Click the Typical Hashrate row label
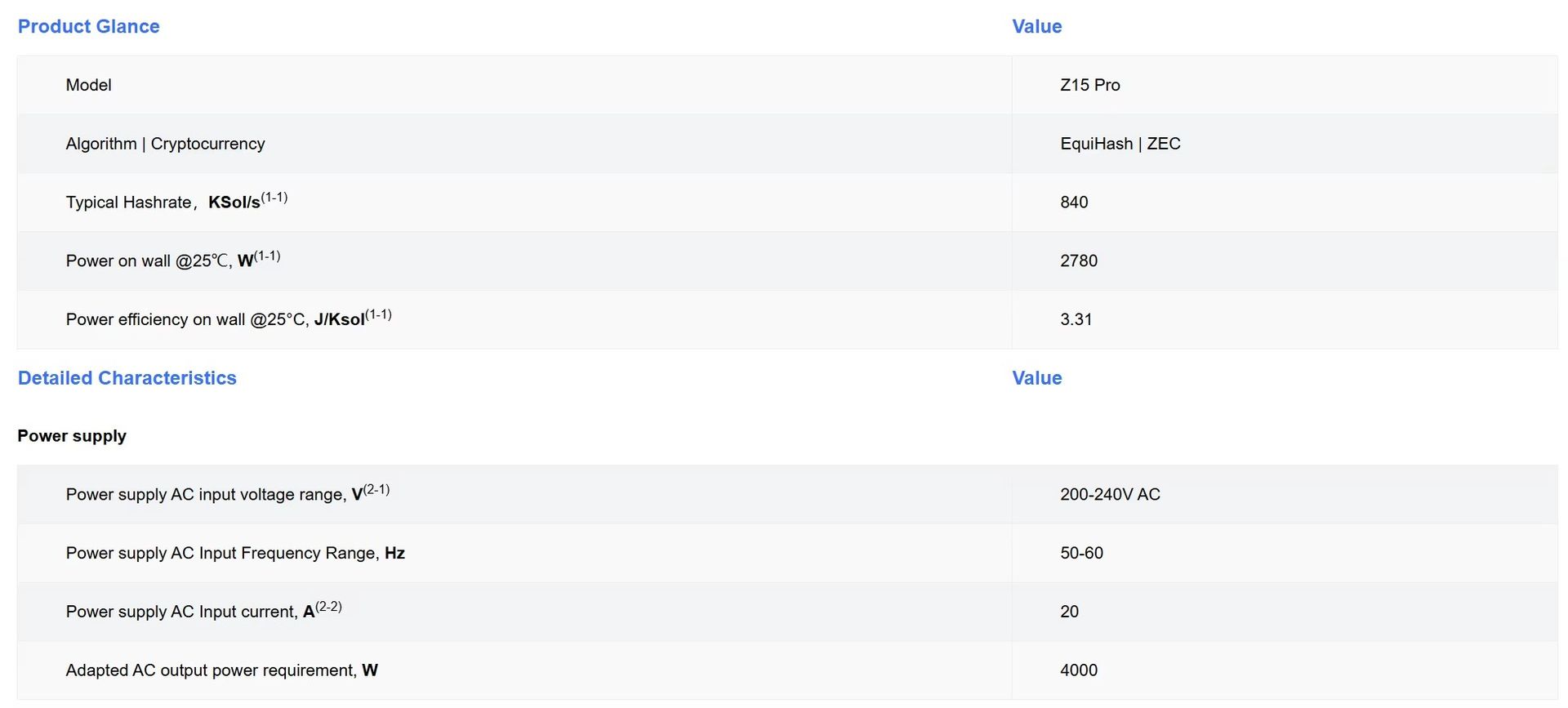This screenshot has width=1568, height=708. click(x=176, y=201)
